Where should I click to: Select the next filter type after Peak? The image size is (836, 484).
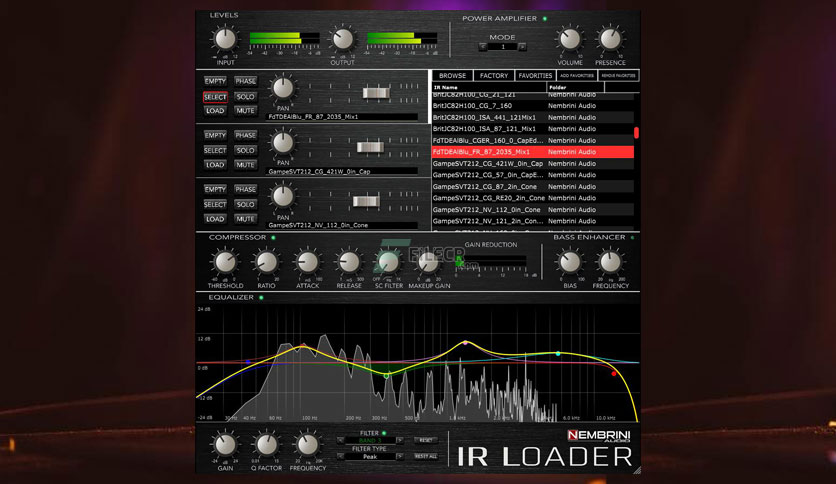399,456
